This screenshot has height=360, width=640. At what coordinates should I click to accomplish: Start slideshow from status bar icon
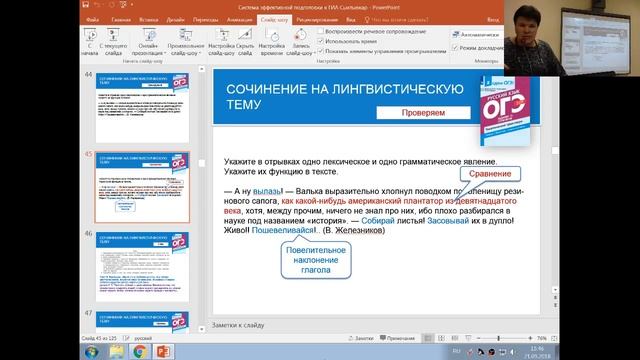(468, 338)
